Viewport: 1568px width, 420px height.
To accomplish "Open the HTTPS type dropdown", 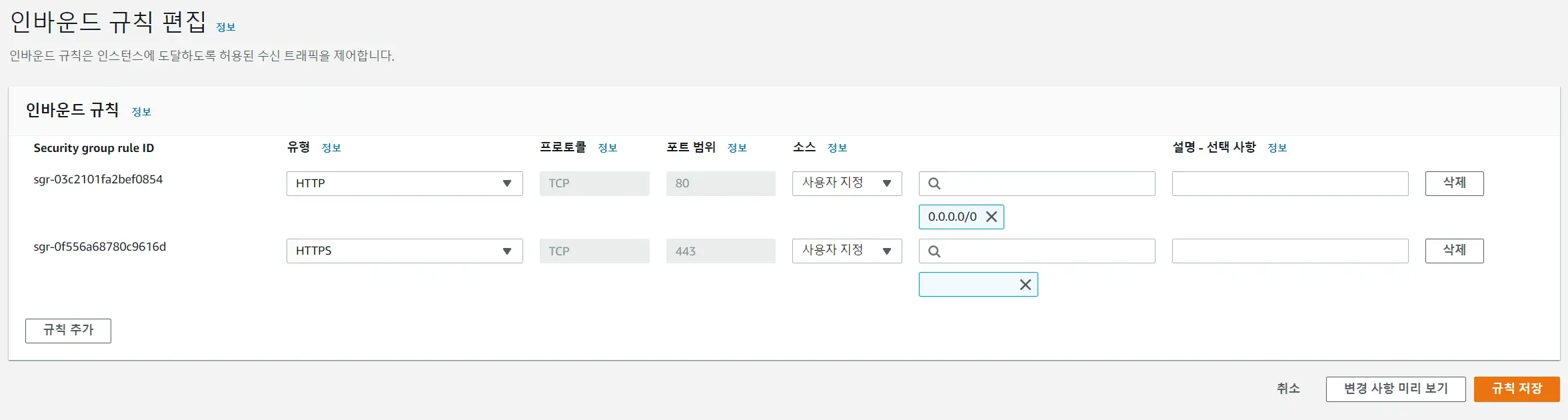I will (x=404, y=251).
